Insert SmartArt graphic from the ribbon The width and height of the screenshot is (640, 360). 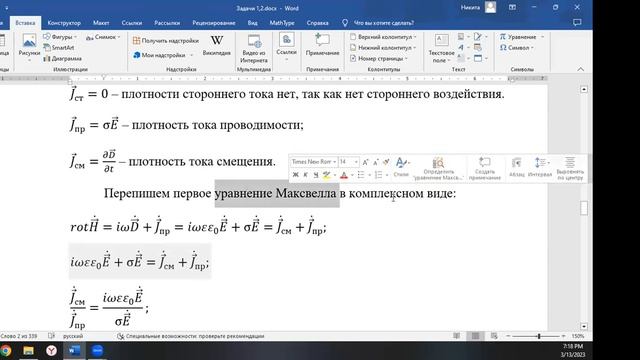point(59,48)
